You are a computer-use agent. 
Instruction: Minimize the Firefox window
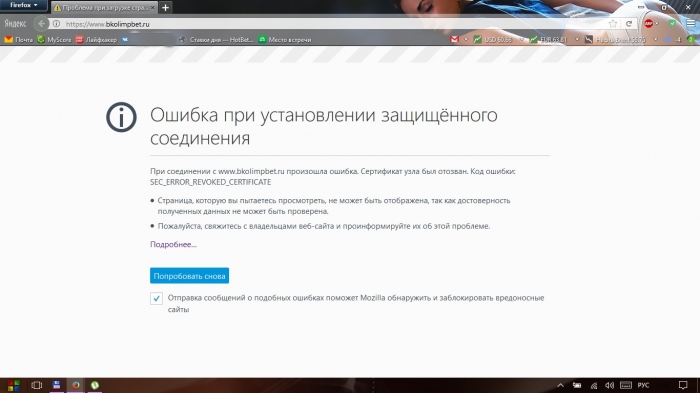point(641,7)
